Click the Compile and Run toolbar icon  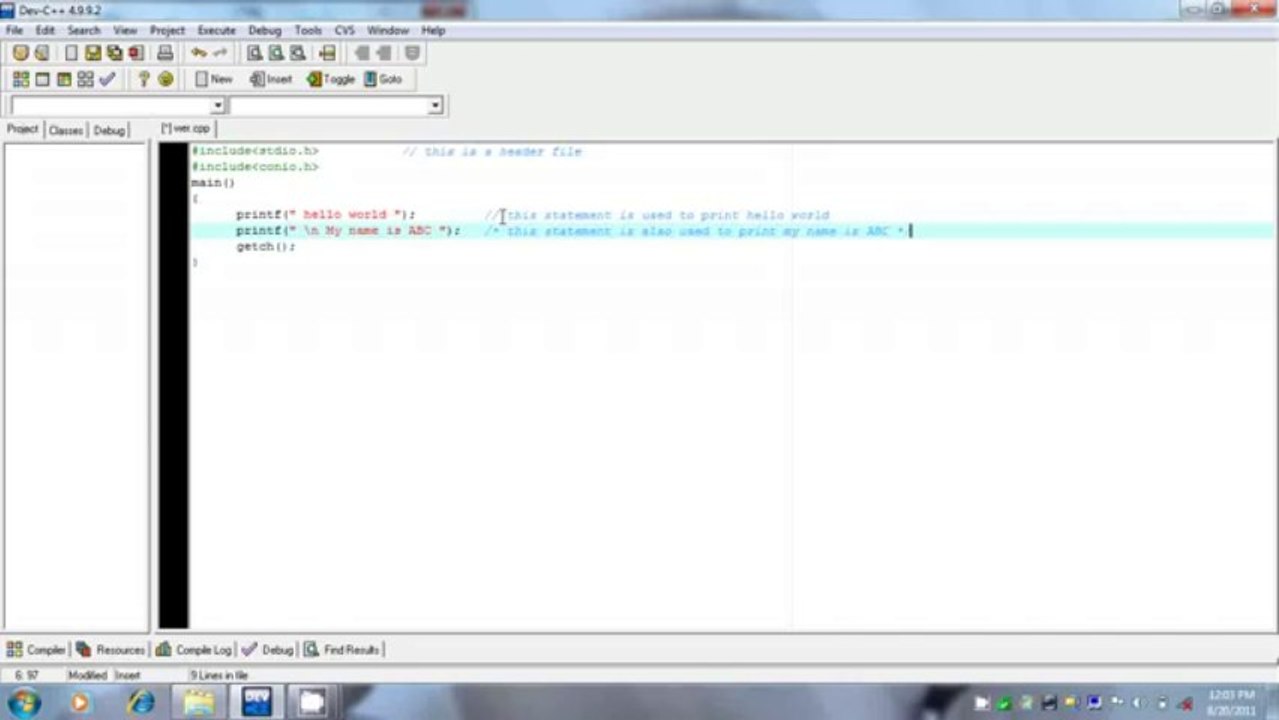(64, 79)
